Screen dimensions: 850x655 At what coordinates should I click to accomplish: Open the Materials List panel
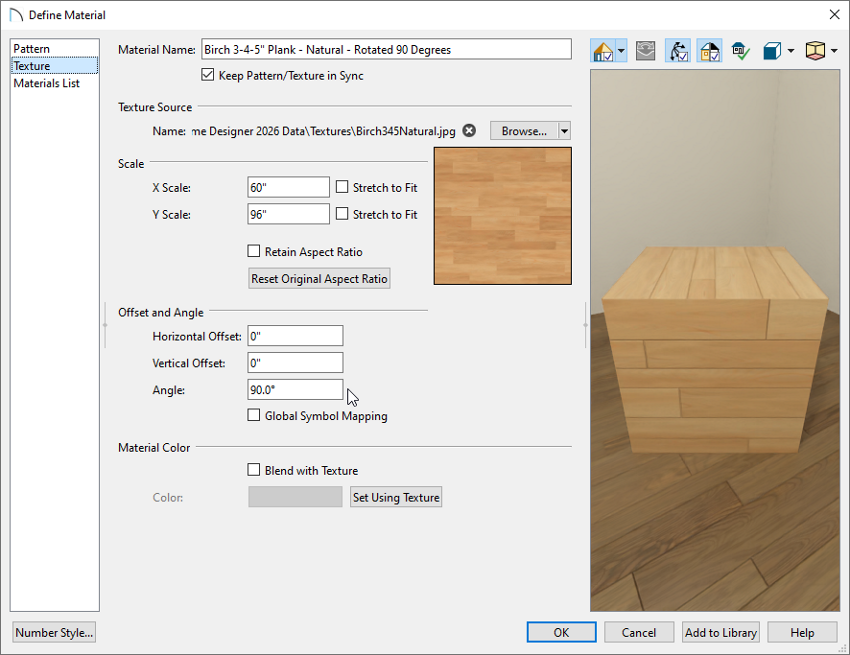[x=48, y=84]
